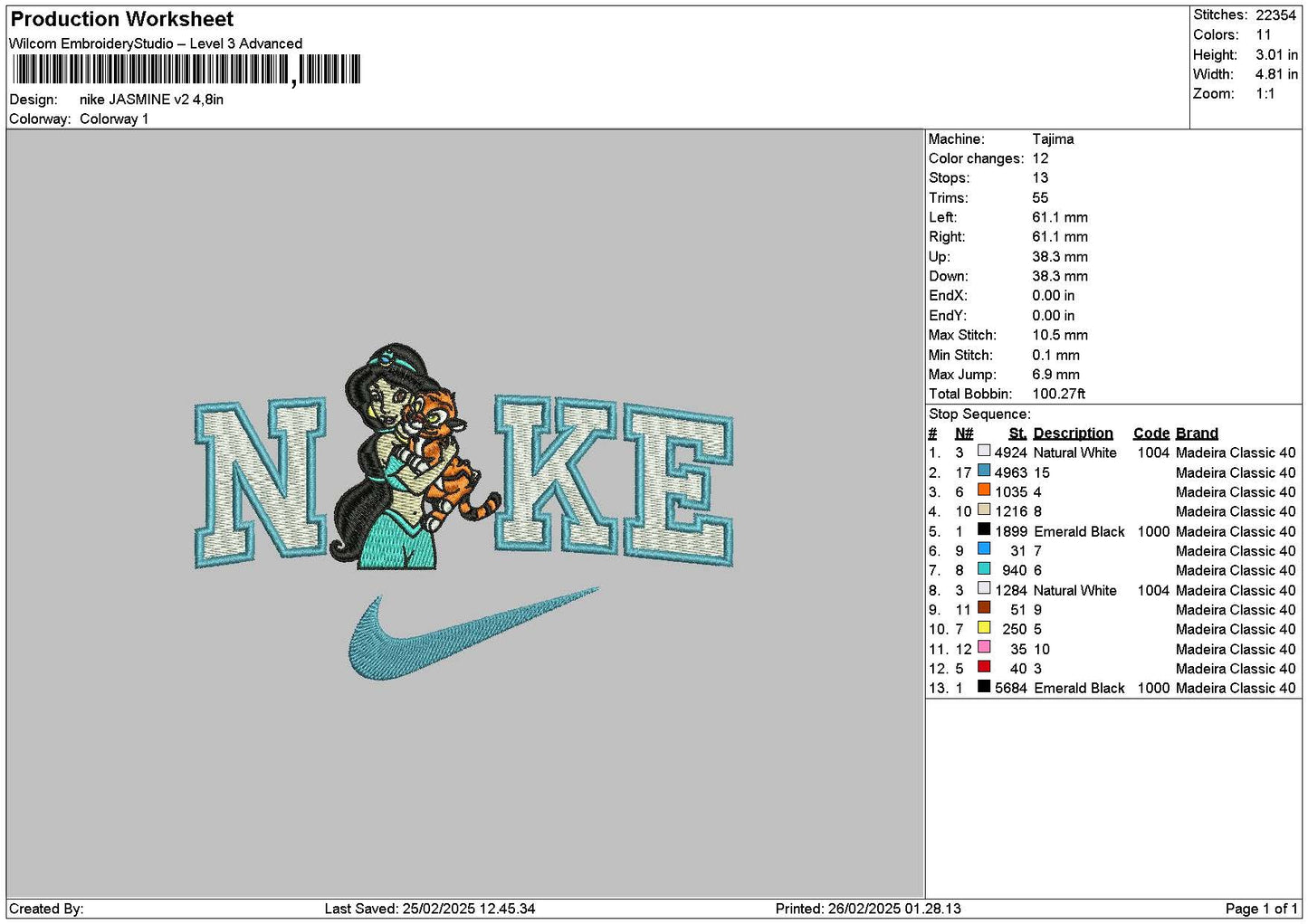The height and width of the screenshot is (924, 1308).
Task: Click the Width value 4.81 in
Action: tap(1276, 74)
